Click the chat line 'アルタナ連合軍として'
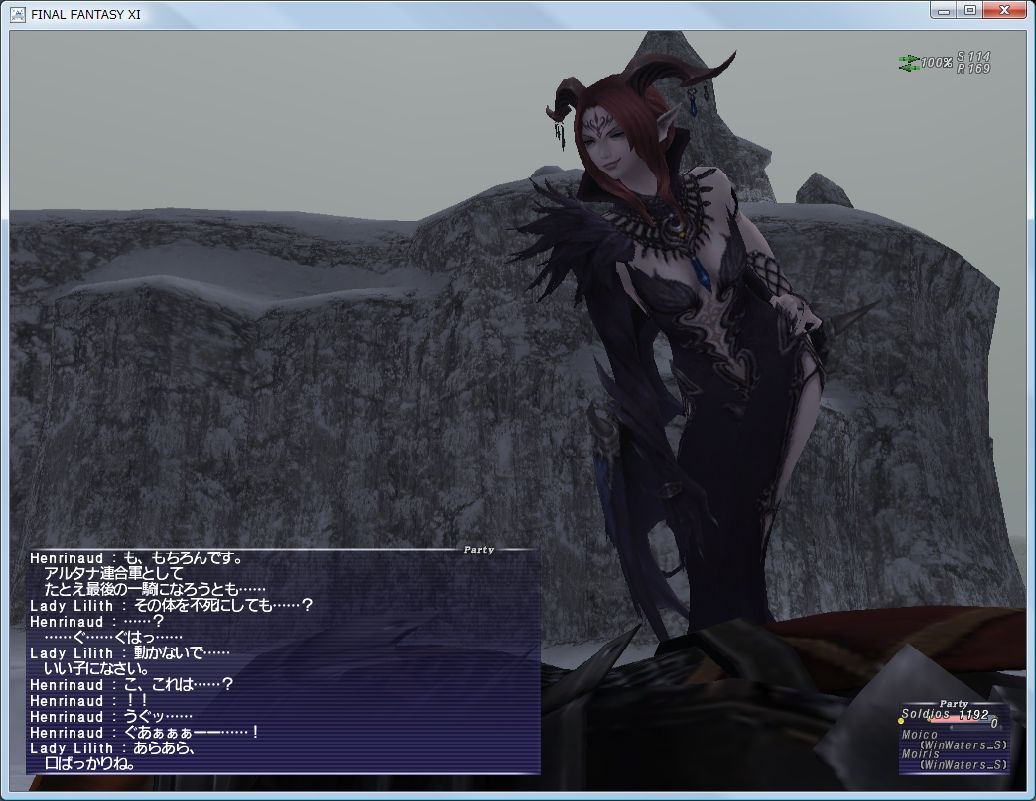Image resolution: width=1036 pixels, height=801 pixels. pos(114,574)
